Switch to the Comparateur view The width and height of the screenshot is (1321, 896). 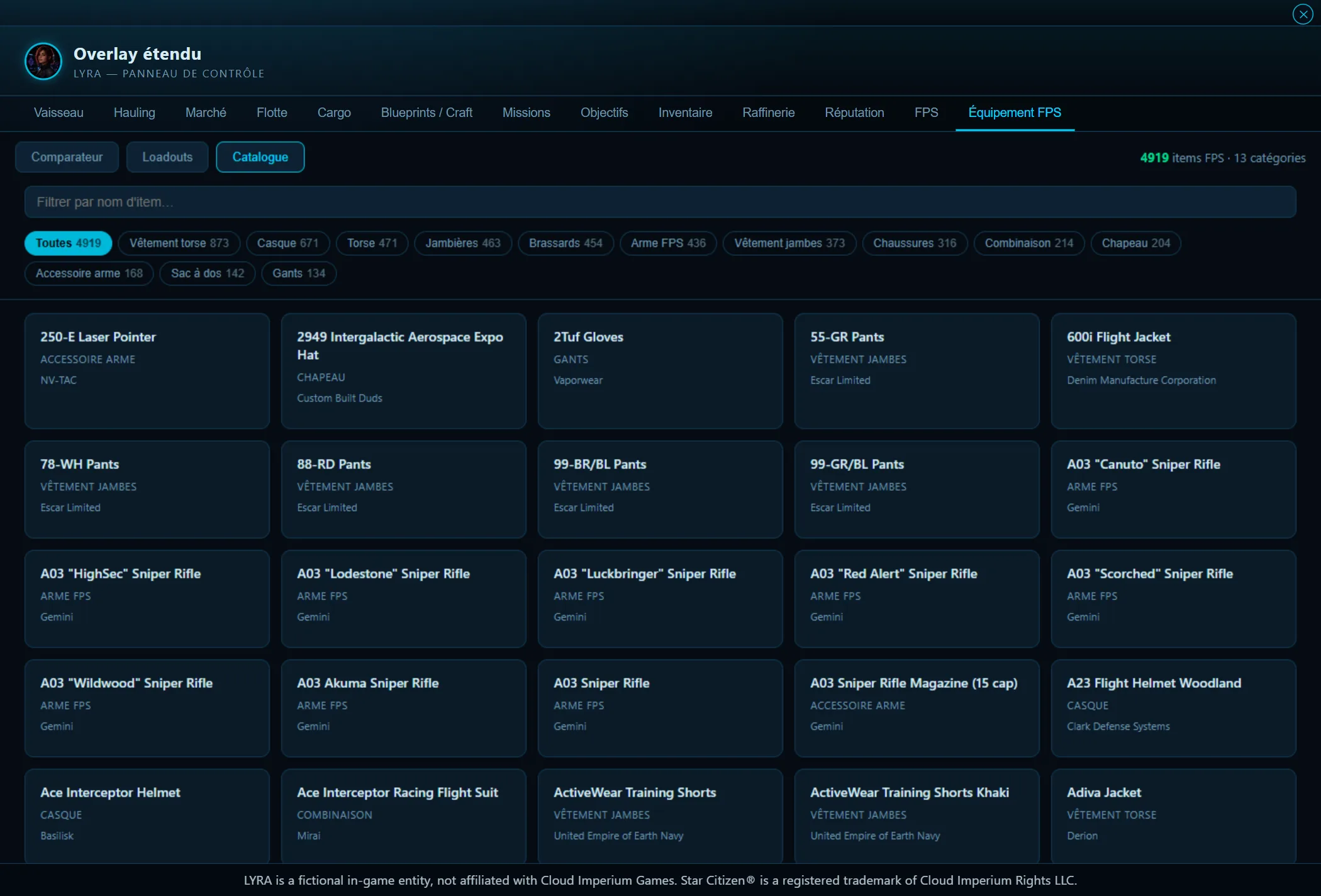click(67, 157)
